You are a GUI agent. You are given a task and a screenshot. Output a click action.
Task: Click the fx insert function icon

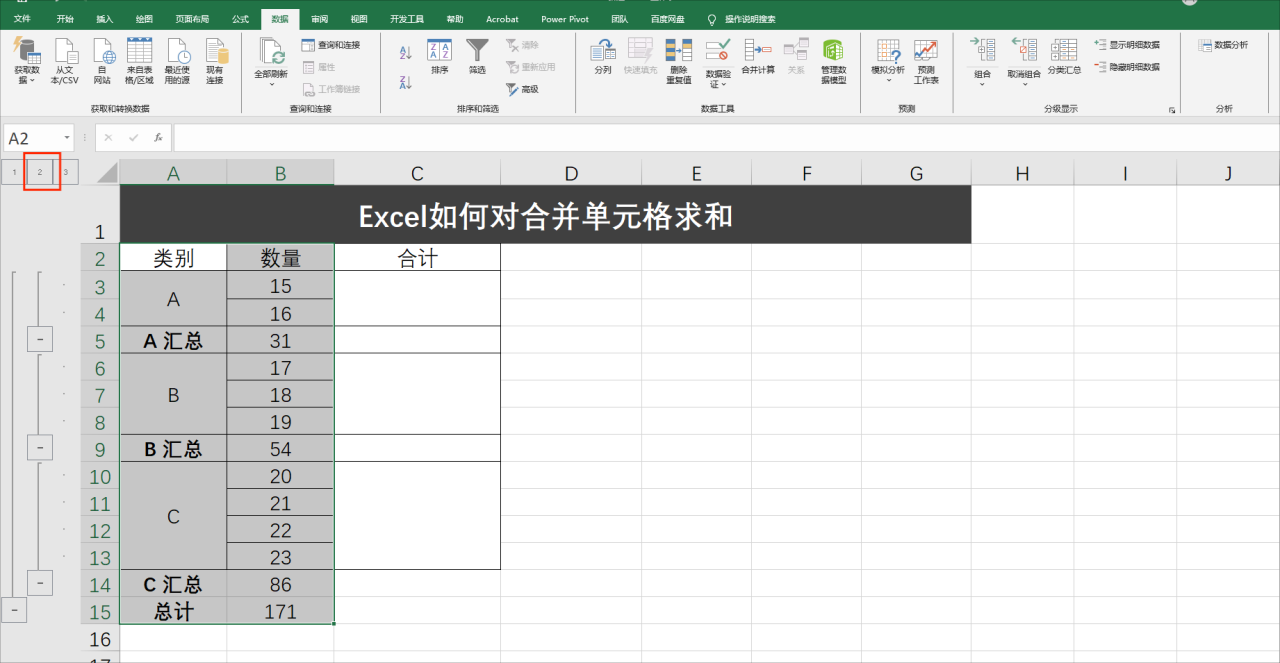[x=158, y=138]
